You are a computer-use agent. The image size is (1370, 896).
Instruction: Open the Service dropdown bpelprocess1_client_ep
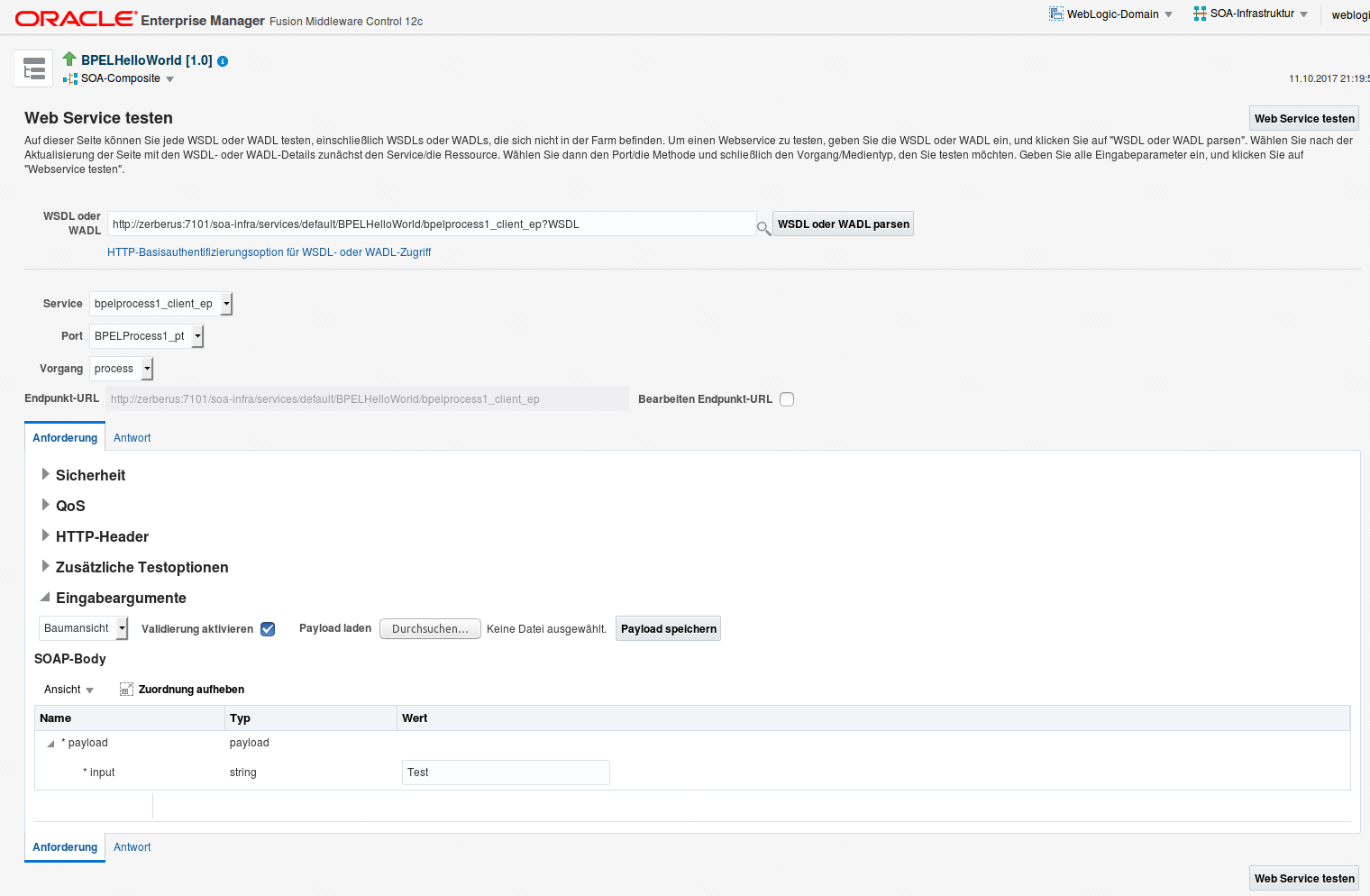click(225, 304)
